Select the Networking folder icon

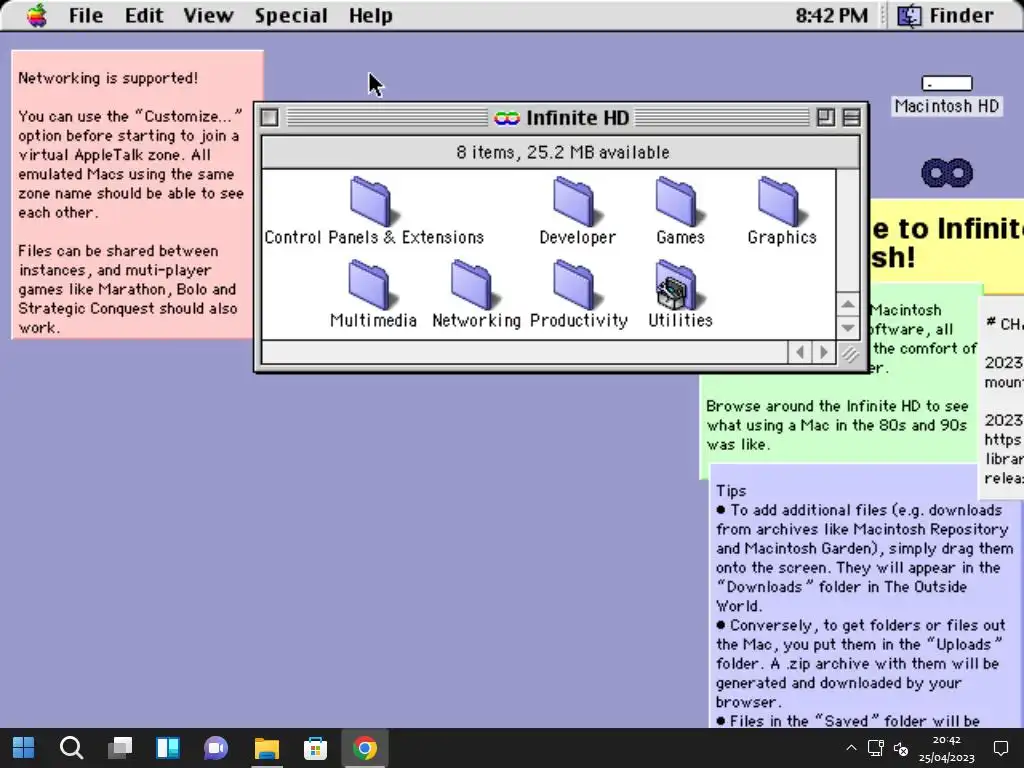475,284
